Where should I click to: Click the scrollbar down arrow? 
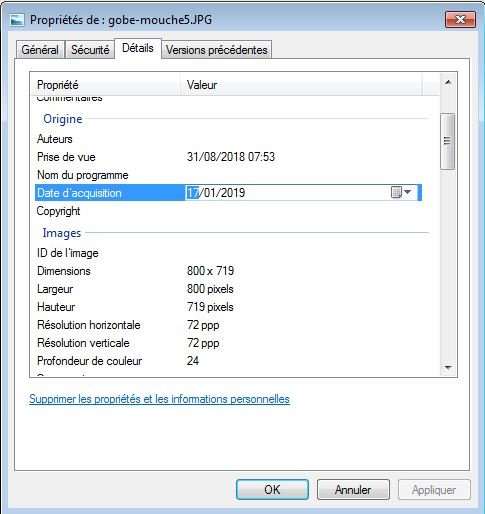(448, 368)
